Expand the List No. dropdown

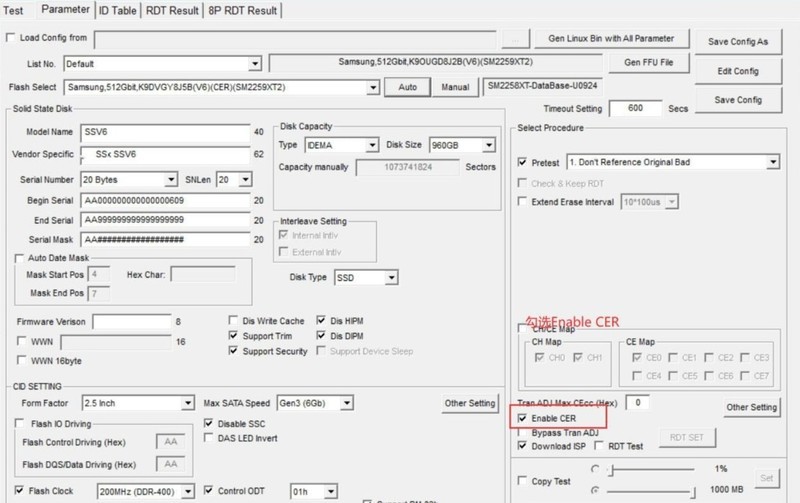coord(255,64)
